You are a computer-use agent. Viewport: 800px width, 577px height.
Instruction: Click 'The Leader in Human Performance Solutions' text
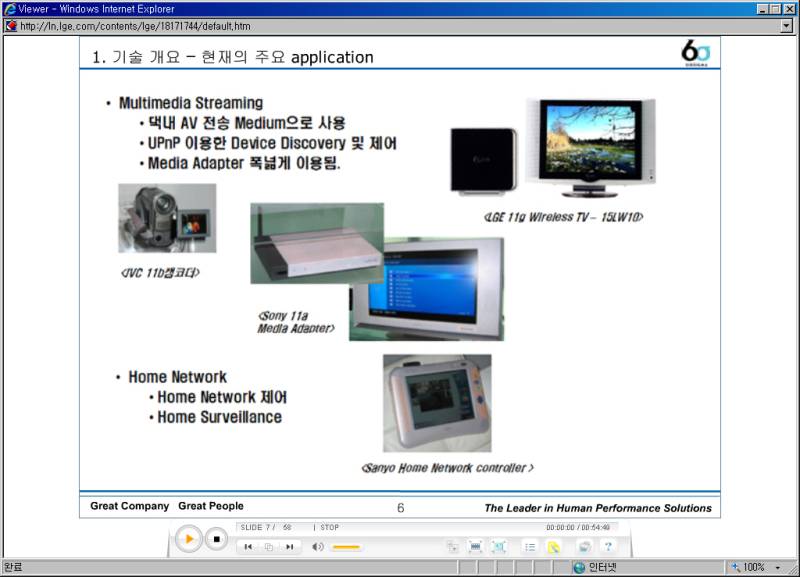[x=598, y=508]
